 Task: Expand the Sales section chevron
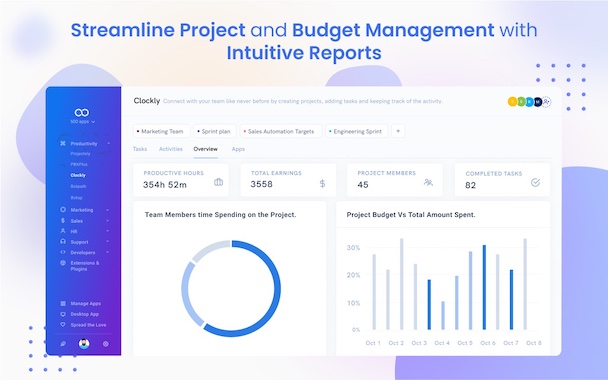[x=107, y=221]
